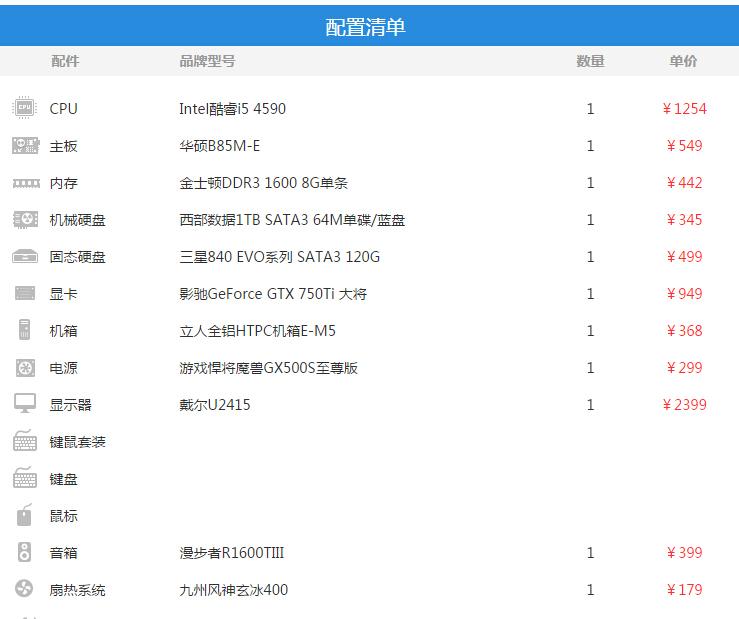Click the cooling fan (扇热系统) icon

point(24,589)
